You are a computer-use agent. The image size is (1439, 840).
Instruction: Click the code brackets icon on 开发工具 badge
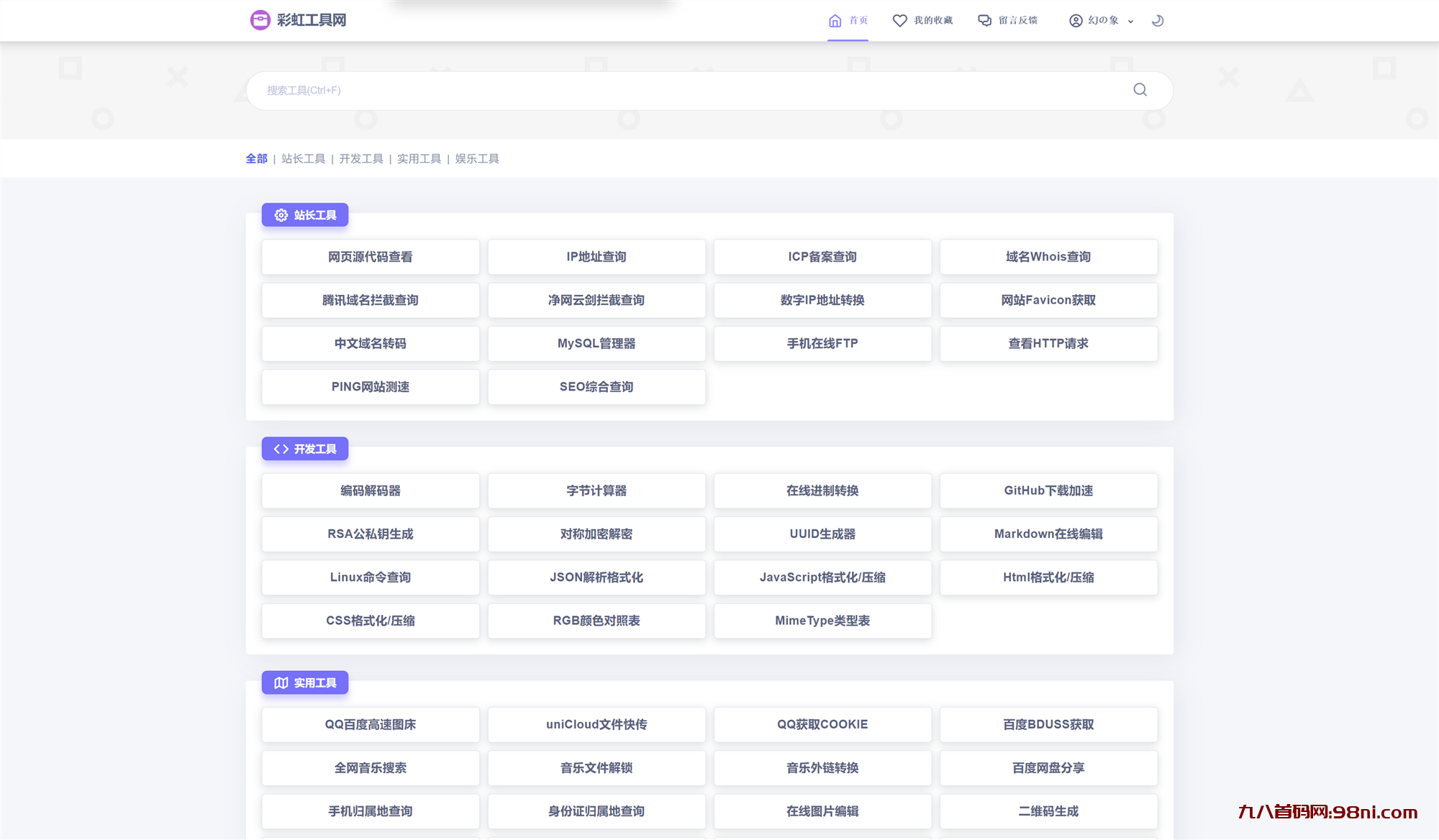coord(281,449)
